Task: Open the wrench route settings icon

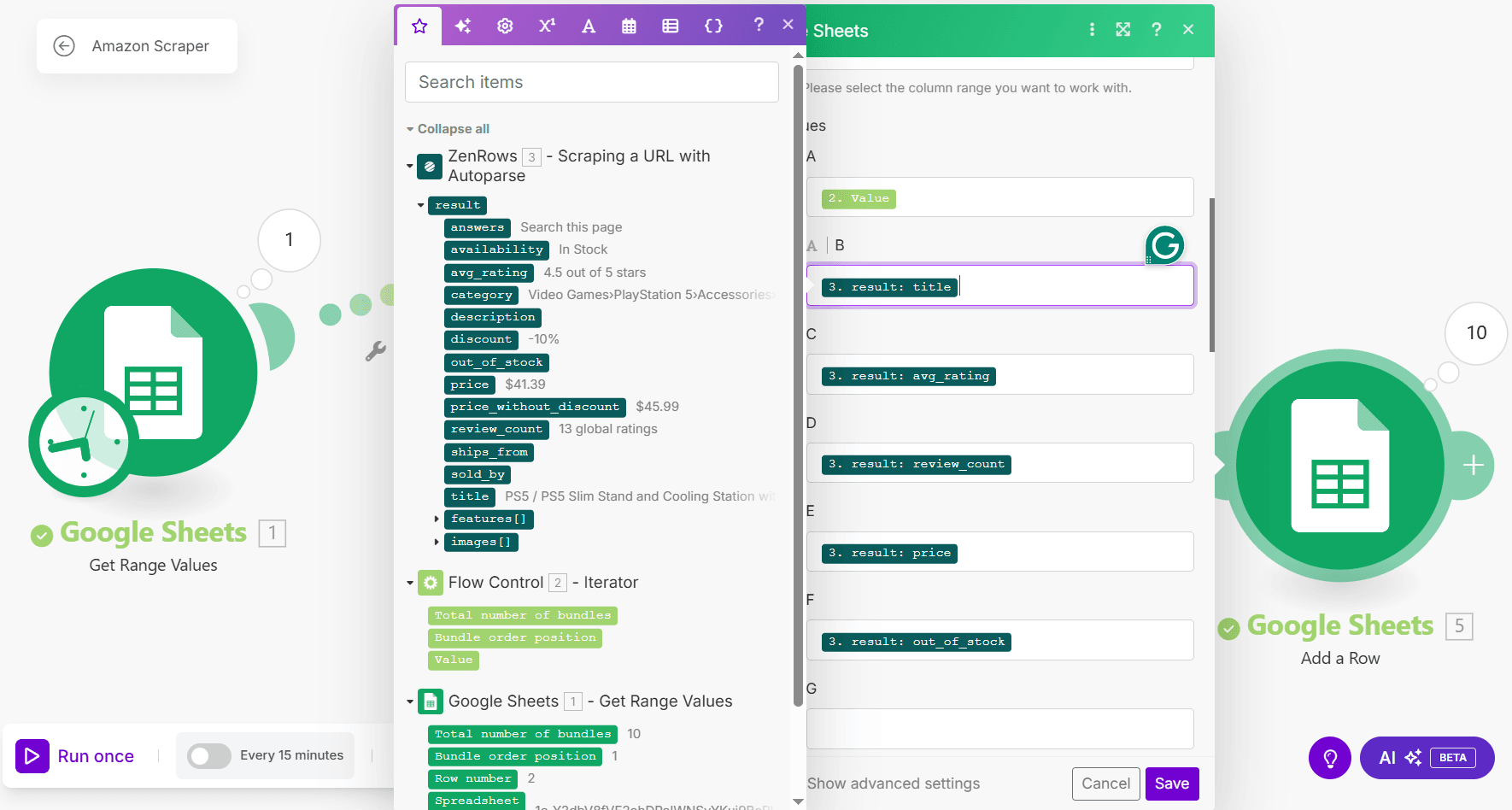Action: pos(376,351)
